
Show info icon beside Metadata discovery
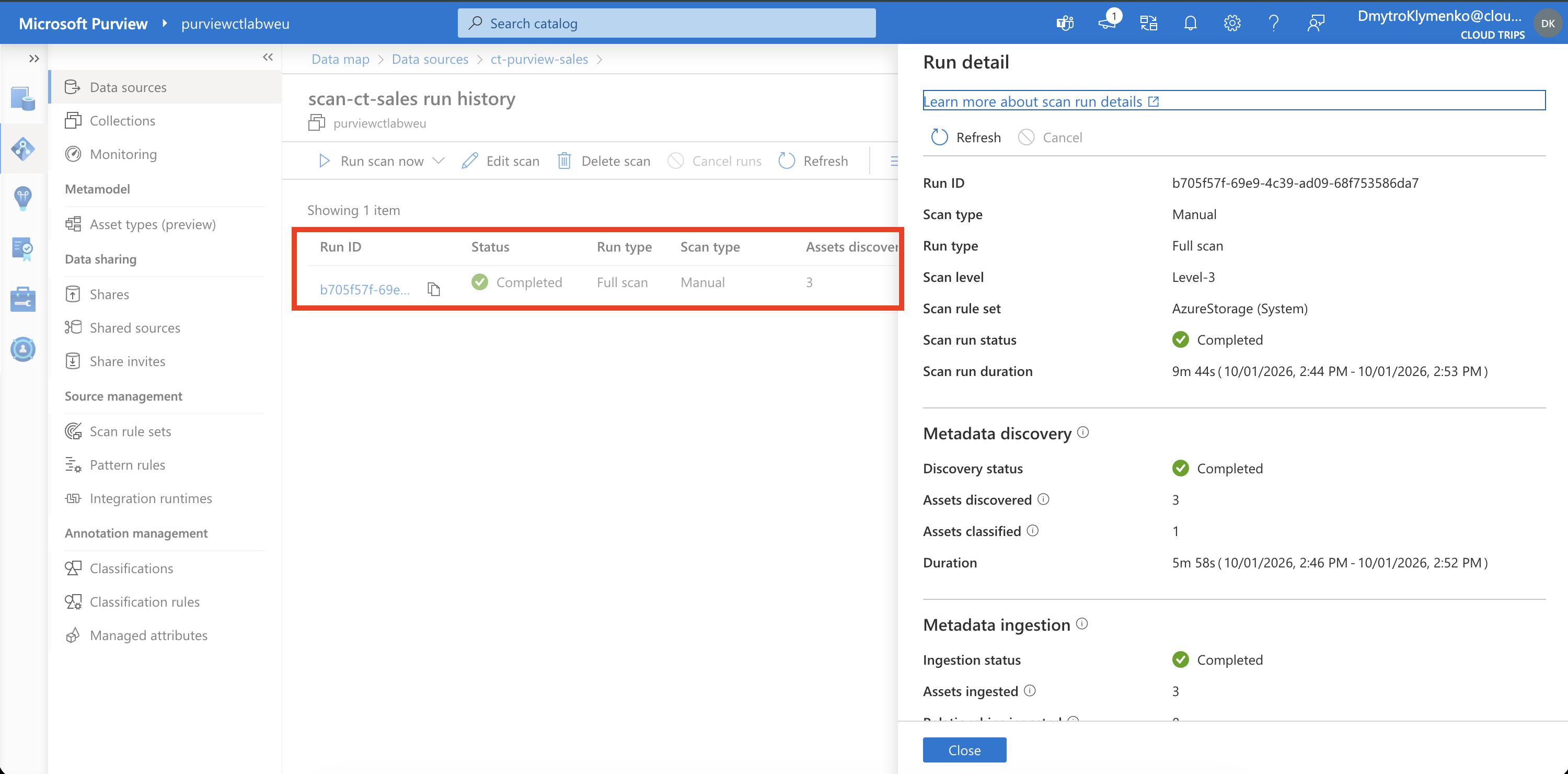click(x=1083, y=432)
